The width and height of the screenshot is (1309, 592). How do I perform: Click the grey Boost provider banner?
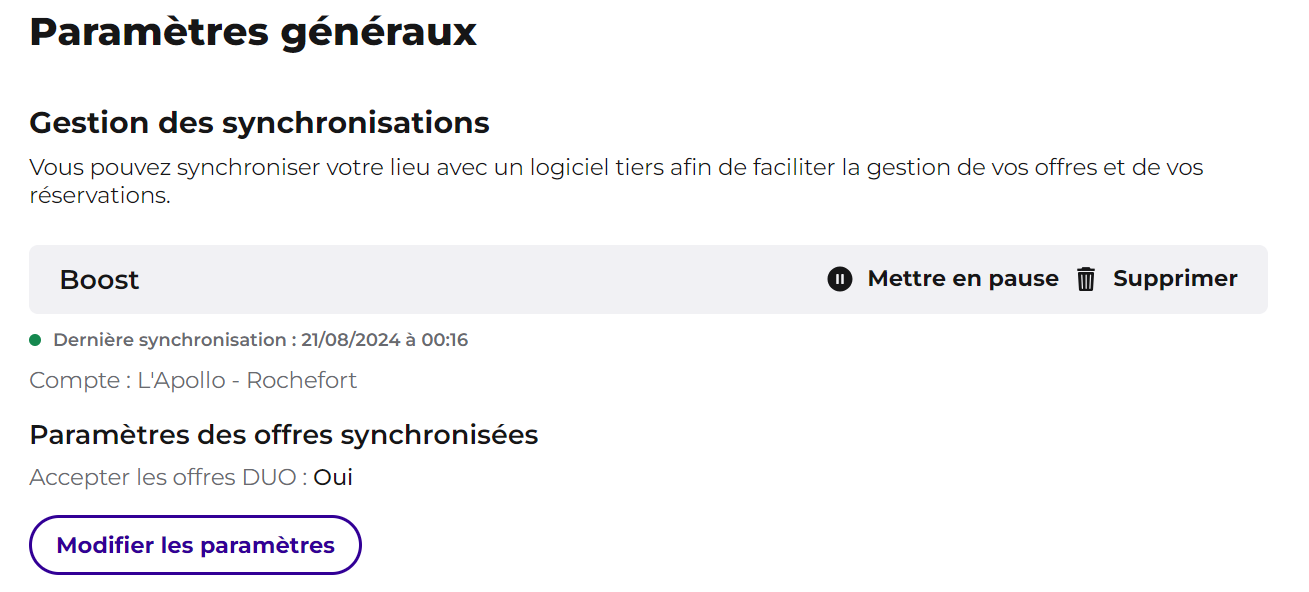pos(648,279)
